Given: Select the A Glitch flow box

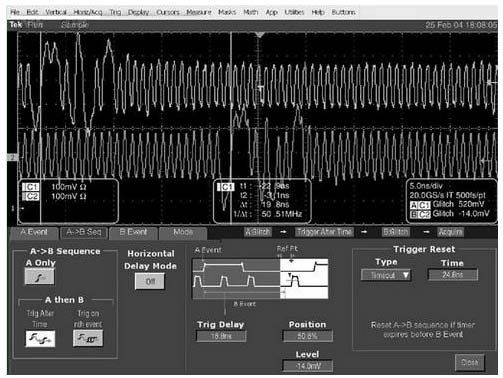Looking at the screenshot, I should [x=258, y=232].
